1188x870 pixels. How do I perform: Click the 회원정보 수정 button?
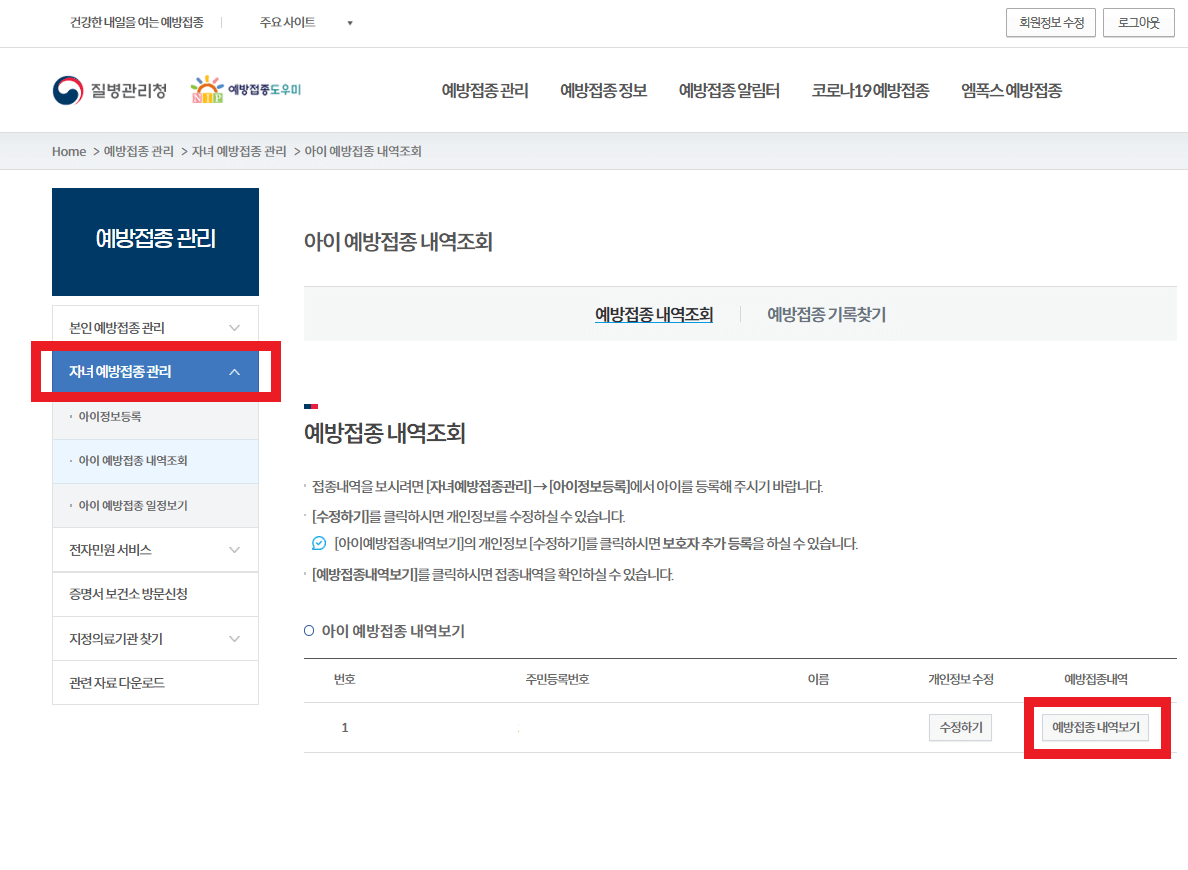pyautogui.click(x=1051, y=23)
